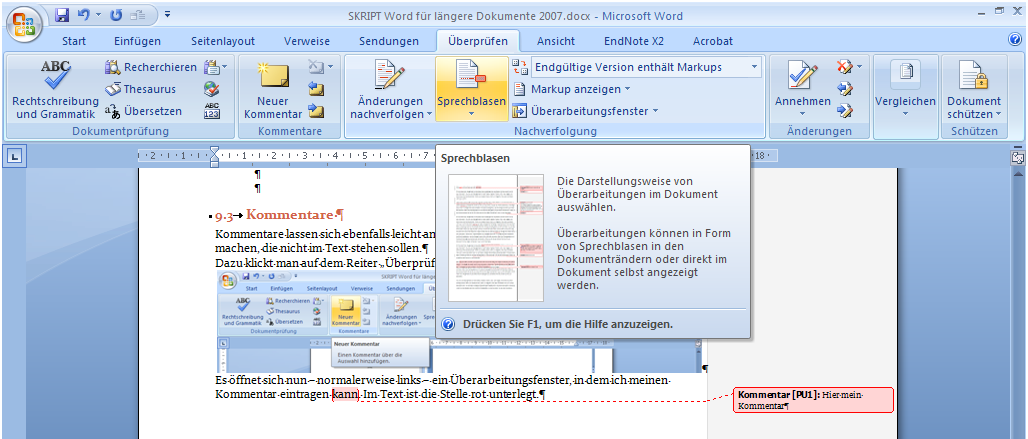Run Rechtschreibung und Grammatik check
The height and width of the screenshot is (439, 1028).
[x=56, y=90]
